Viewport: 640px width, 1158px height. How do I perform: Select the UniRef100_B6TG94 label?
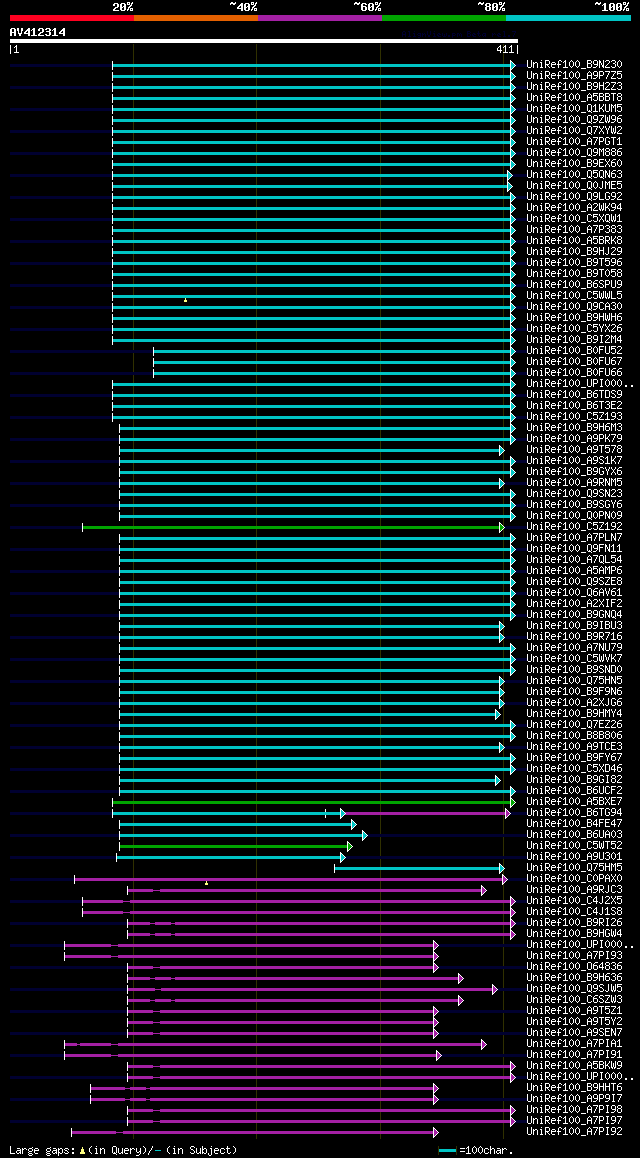[x=574, y=813]
